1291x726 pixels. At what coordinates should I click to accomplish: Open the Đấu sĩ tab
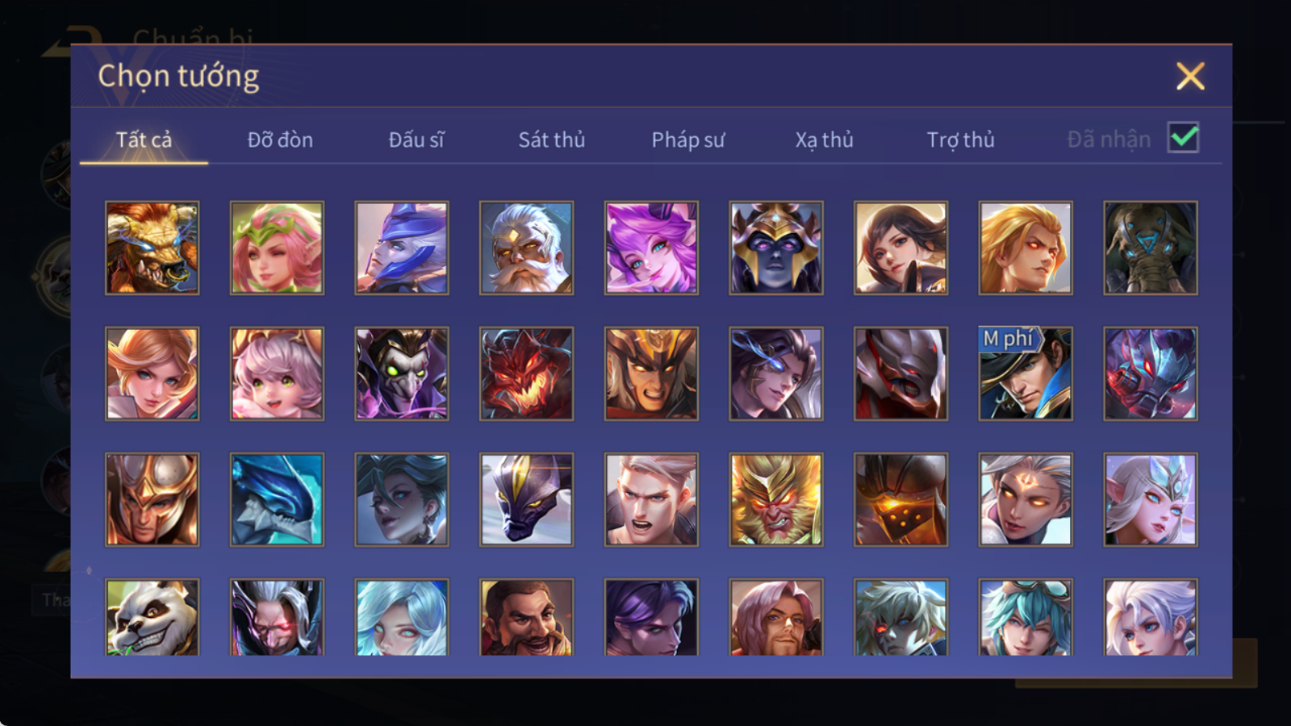416,140
